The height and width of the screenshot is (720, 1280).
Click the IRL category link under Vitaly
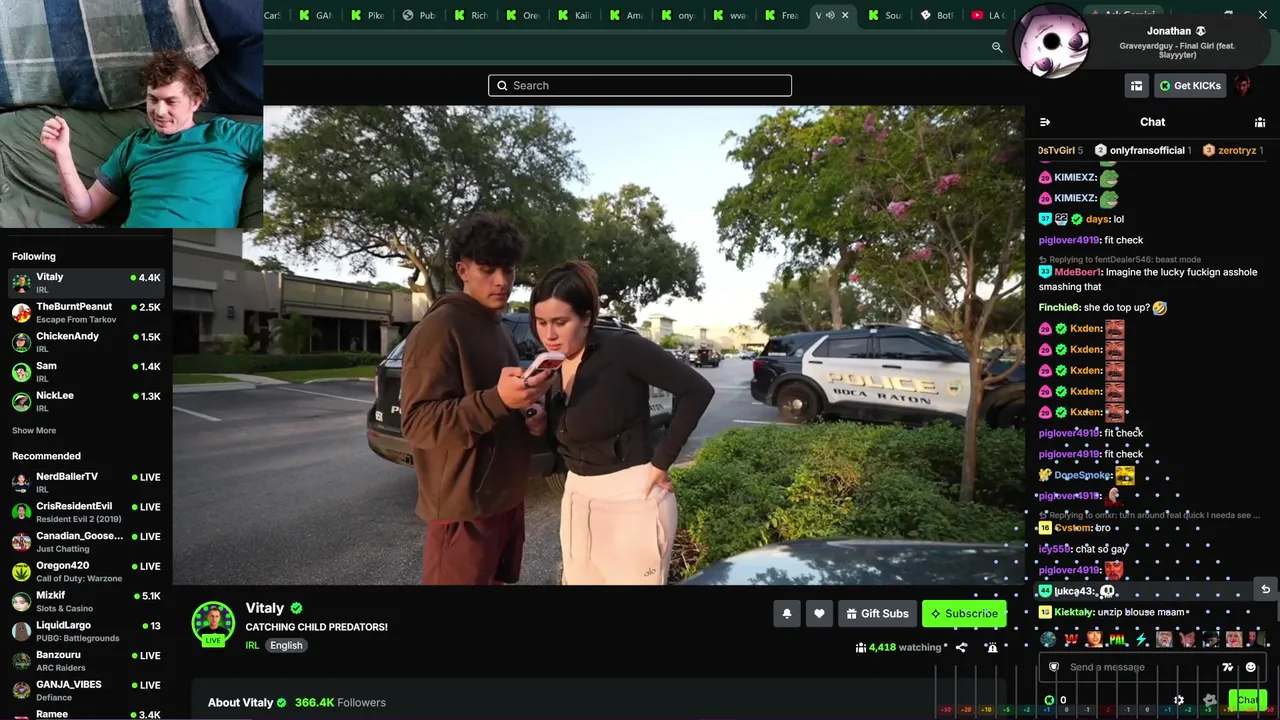(x=252, y=646)
